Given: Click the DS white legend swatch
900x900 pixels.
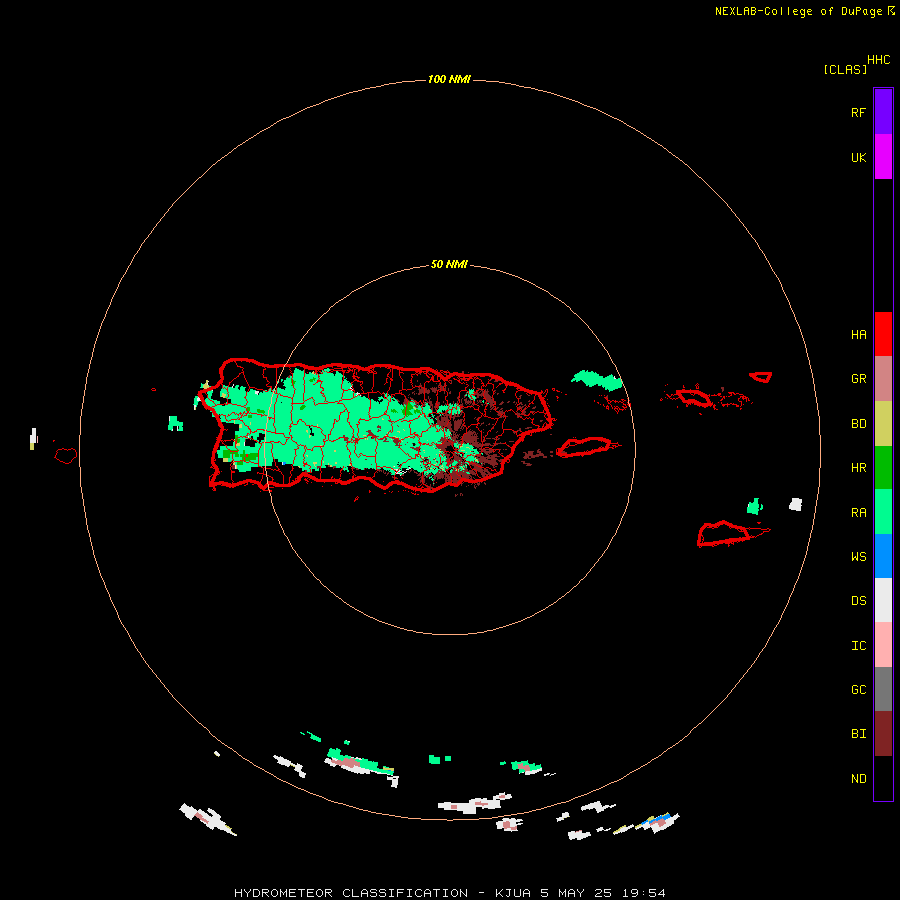Looking at the screenshot, I should (x=883, y=600).
